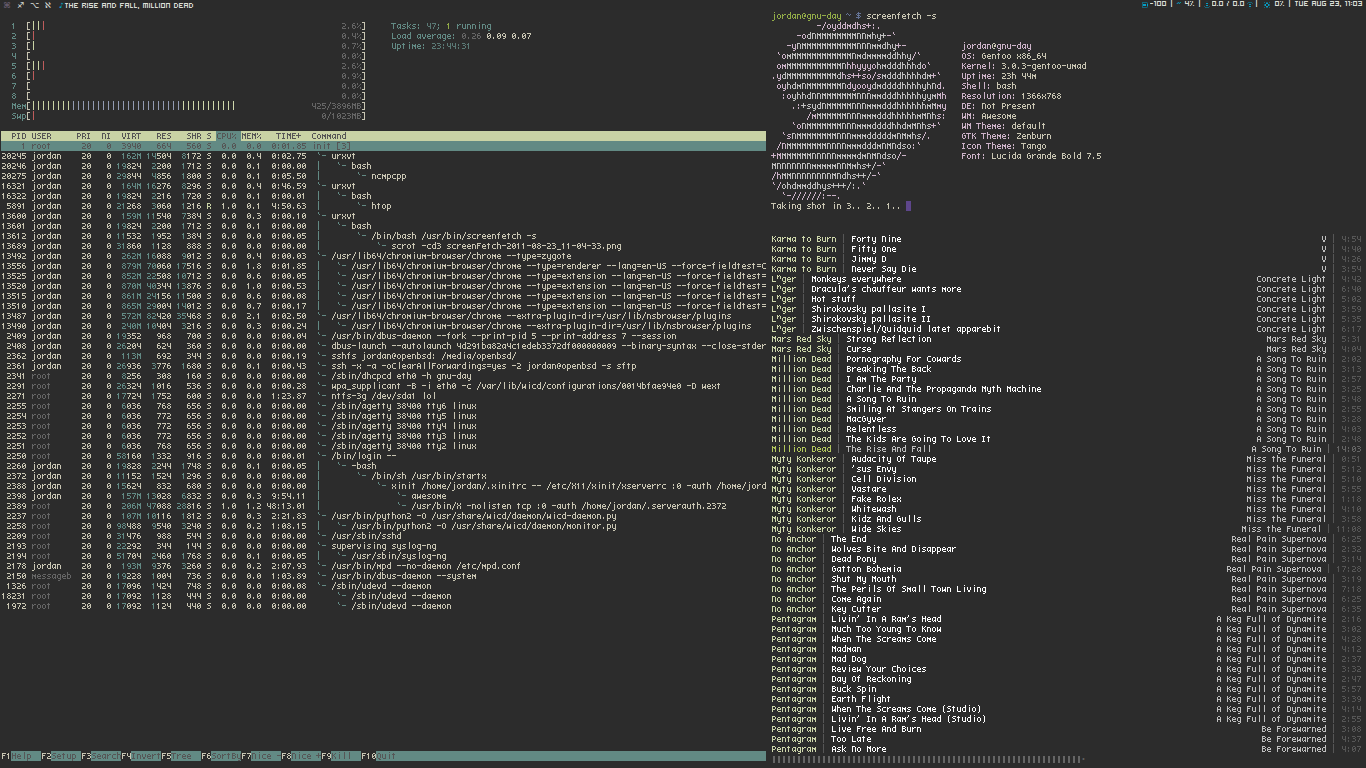Click F7 Nice - in htop footer
This screenshot has height=768, width=1366.
pos(260,756)
